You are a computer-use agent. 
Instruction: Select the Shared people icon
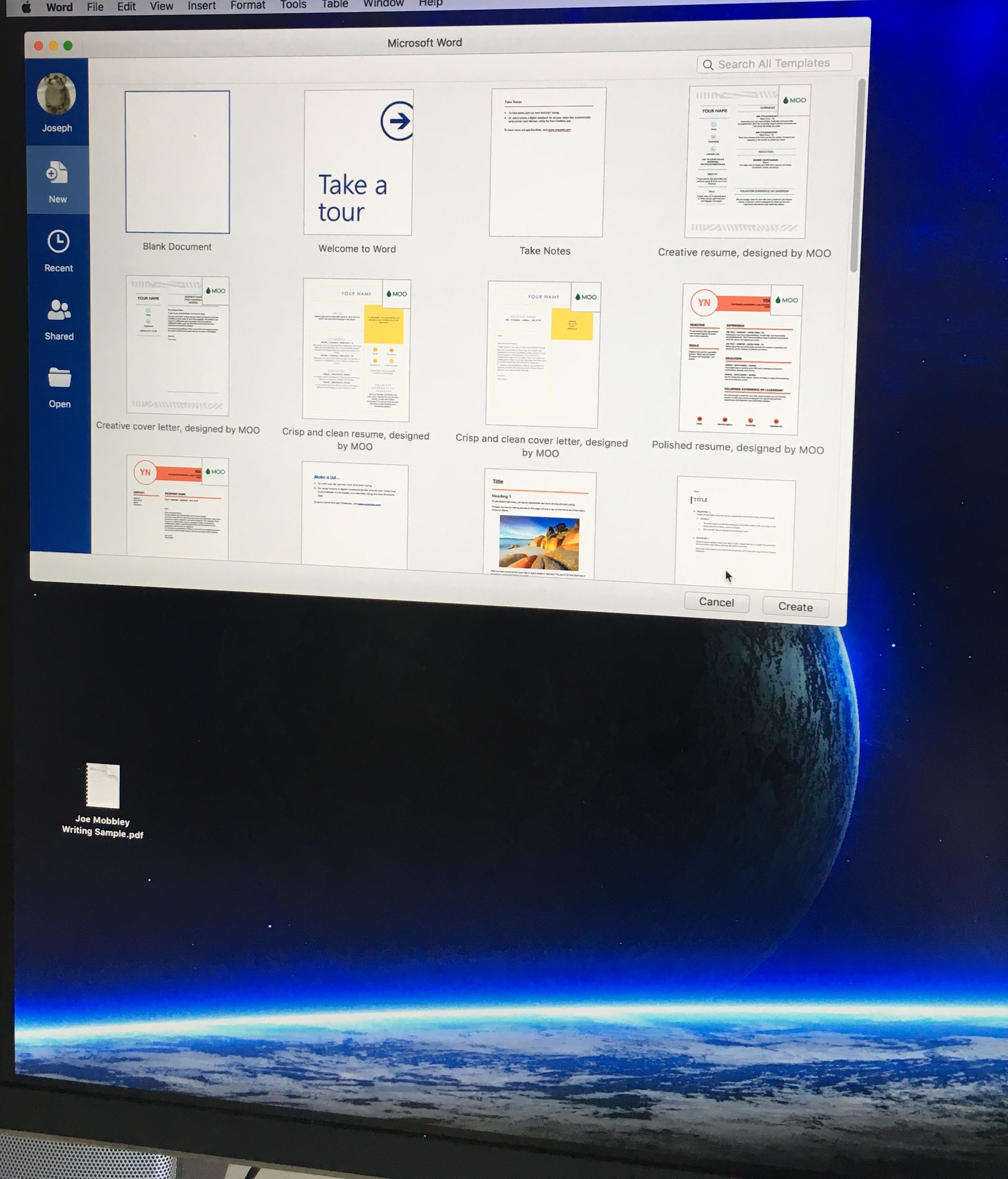tap(58, 311)
